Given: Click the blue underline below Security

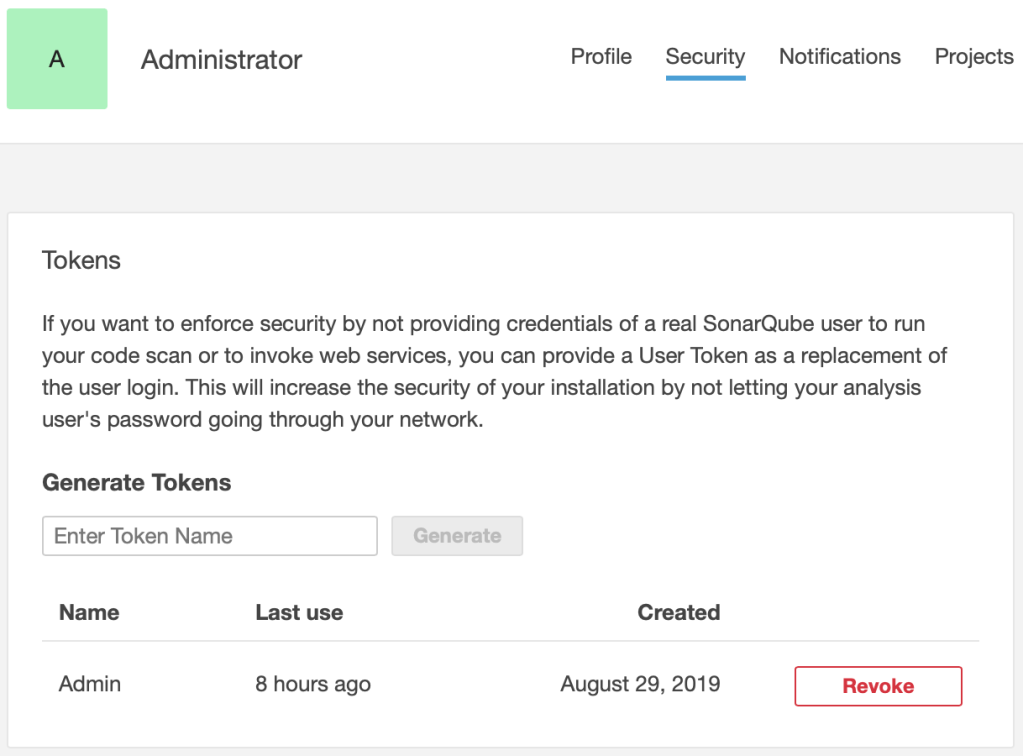Looking at the screenshot, I should (705, 77).
